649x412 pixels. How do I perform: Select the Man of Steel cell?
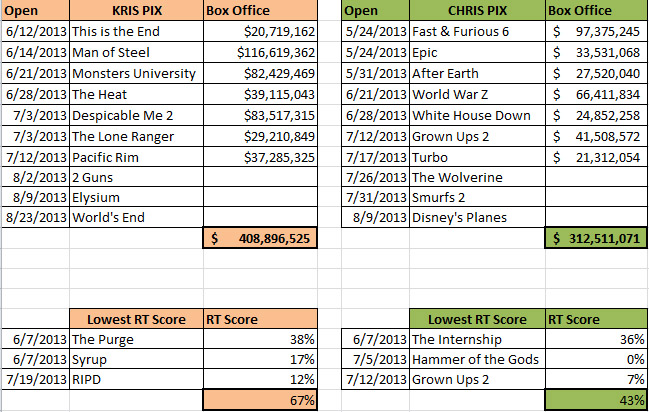click(x=137, y=53)
